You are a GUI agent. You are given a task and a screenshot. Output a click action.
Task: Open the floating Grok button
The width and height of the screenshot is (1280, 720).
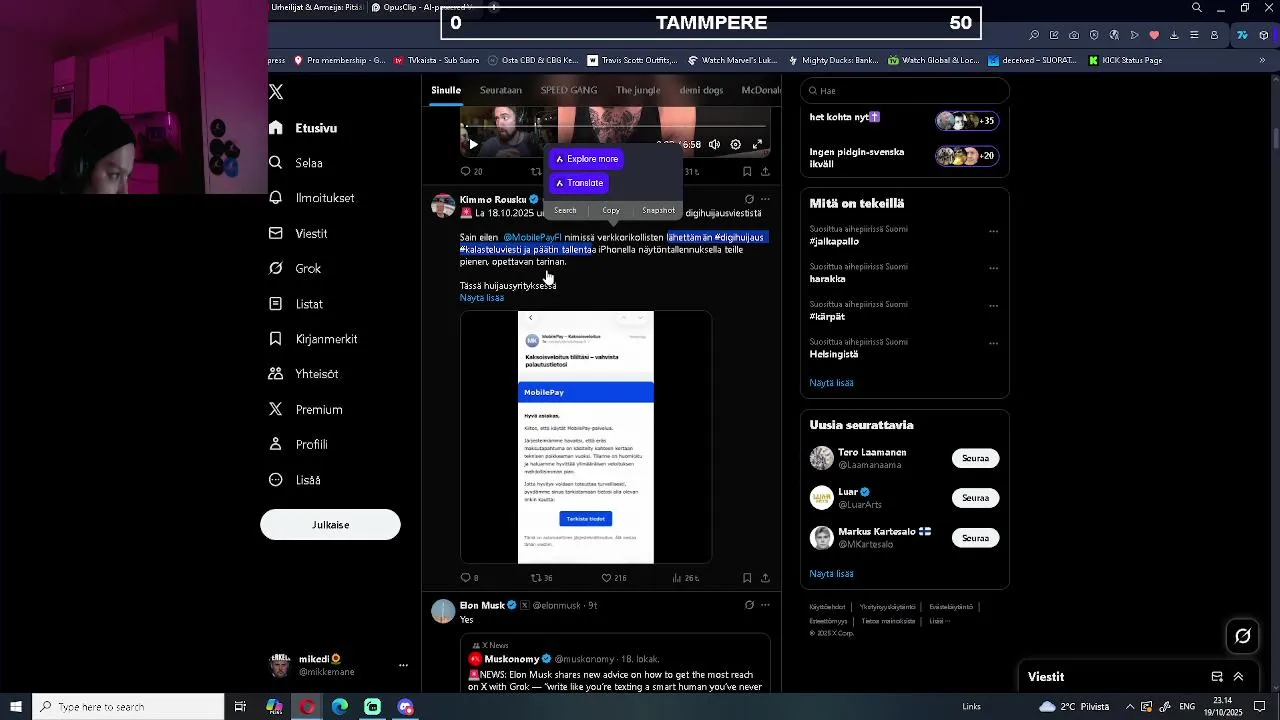pos(1243,636)
